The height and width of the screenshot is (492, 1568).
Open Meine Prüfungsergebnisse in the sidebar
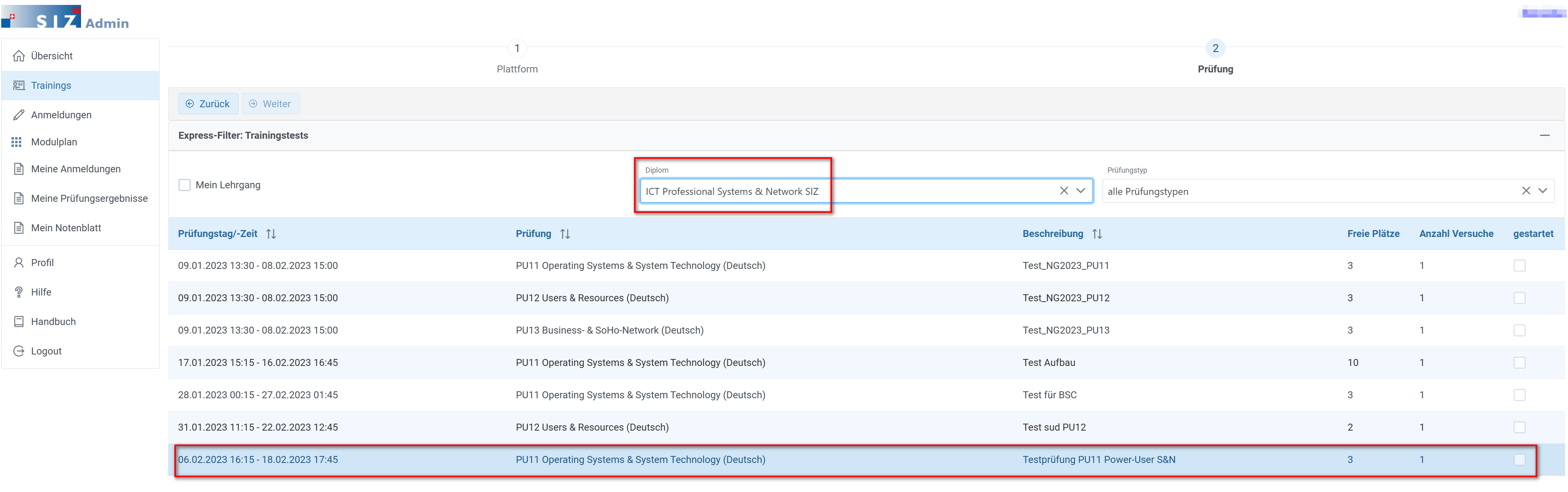coord(80,199)
